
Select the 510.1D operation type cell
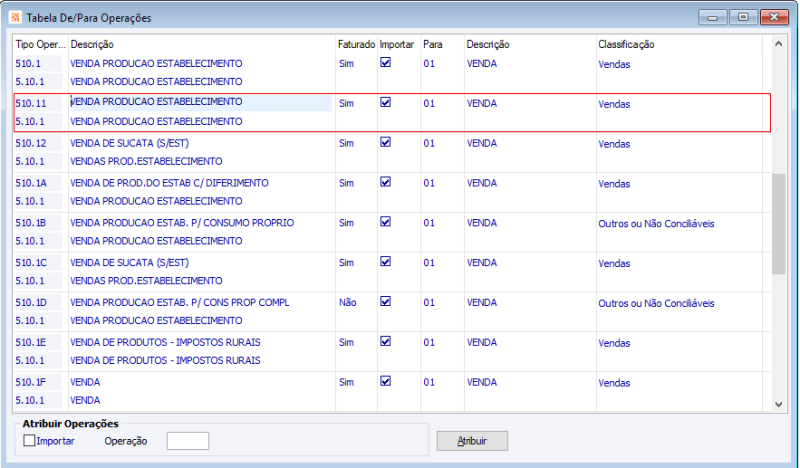[x=38, y=302]
